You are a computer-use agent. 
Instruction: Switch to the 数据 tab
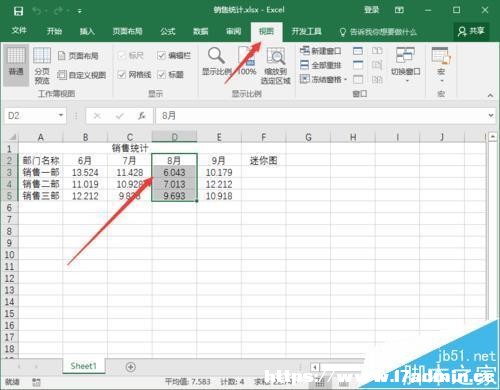coord(201,31)
